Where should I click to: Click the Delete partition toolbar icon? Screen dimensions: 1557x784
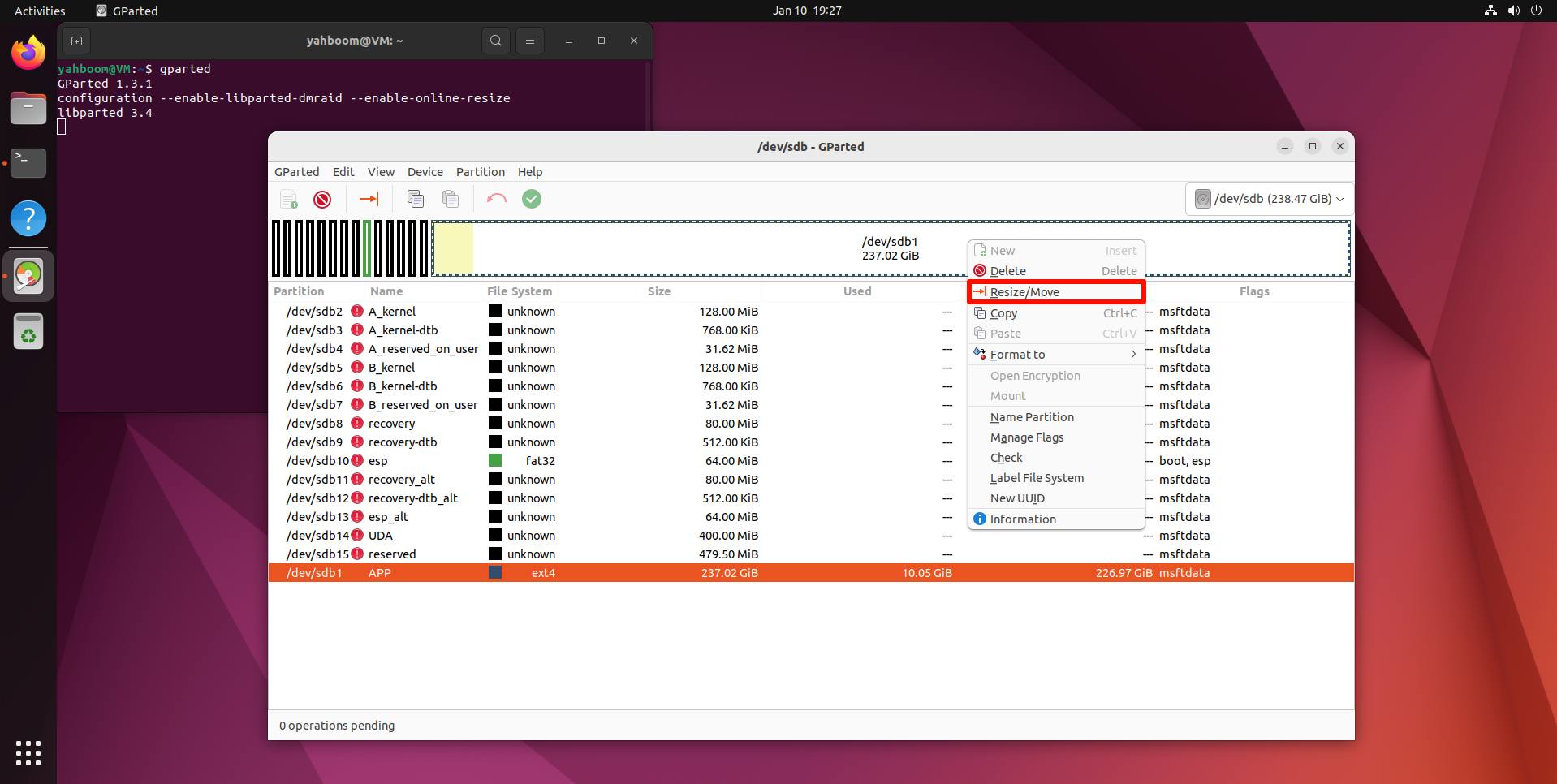pyautogui.click(x=322, y=200)
